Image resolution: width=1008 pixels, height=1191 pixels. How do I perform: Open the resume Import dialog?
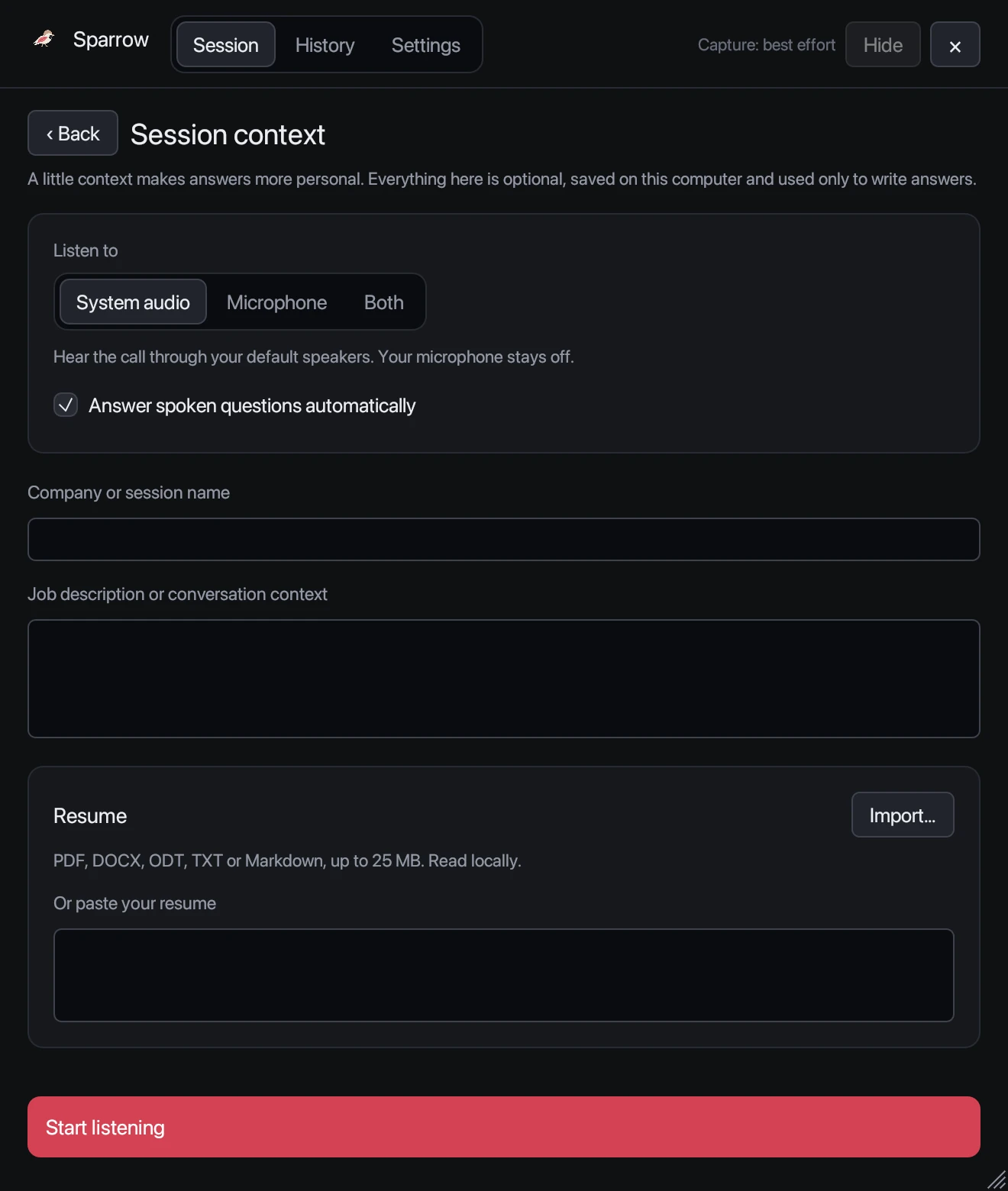pyautogui.click(x=903, y=815)
